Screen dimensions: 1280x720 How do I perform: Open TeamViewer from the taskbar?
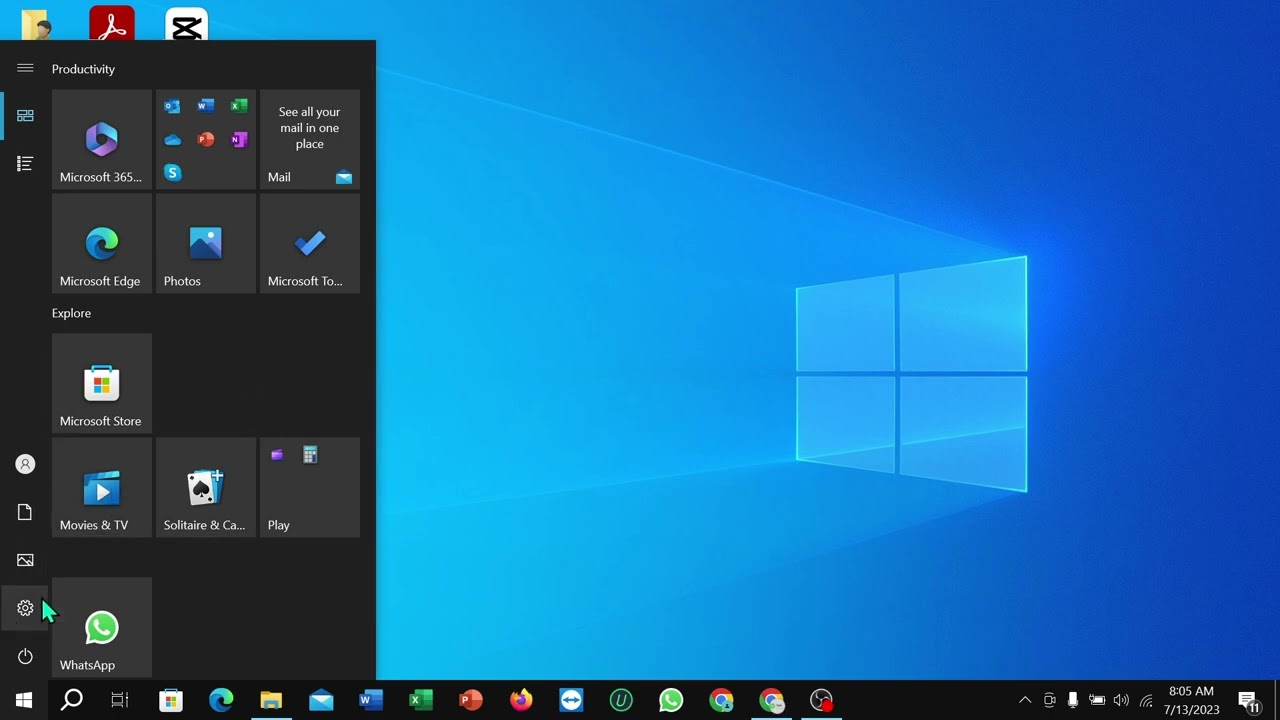click(571, 700)
